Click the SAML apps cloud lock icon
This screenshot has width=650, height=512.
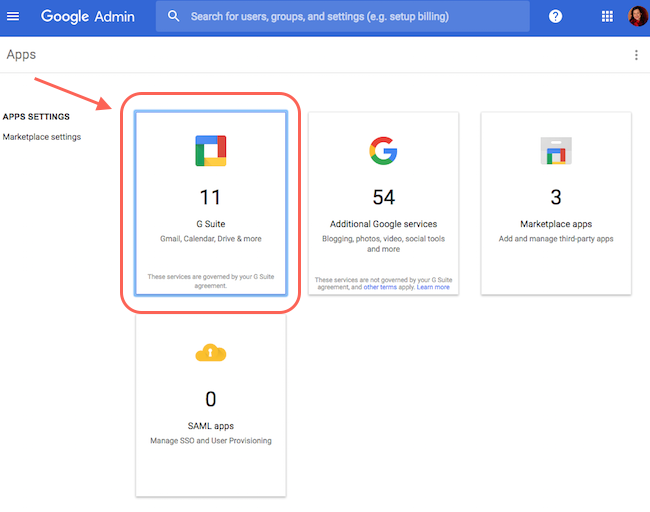tap(211, 352)
